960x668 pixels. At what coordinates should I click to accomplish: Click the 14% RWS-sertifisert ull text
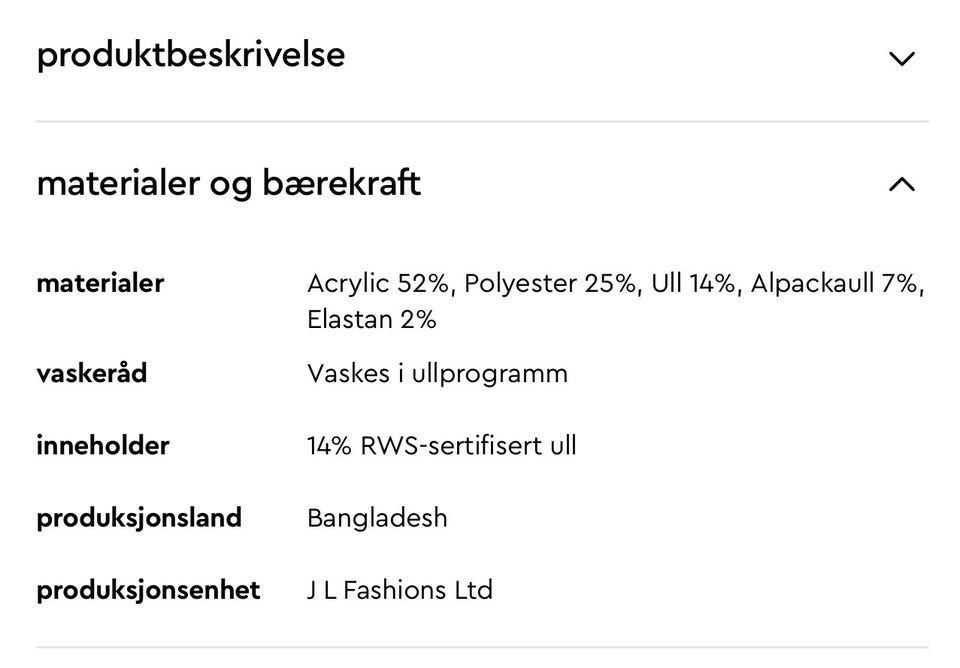pyautogui.click(x=442, y=446)
